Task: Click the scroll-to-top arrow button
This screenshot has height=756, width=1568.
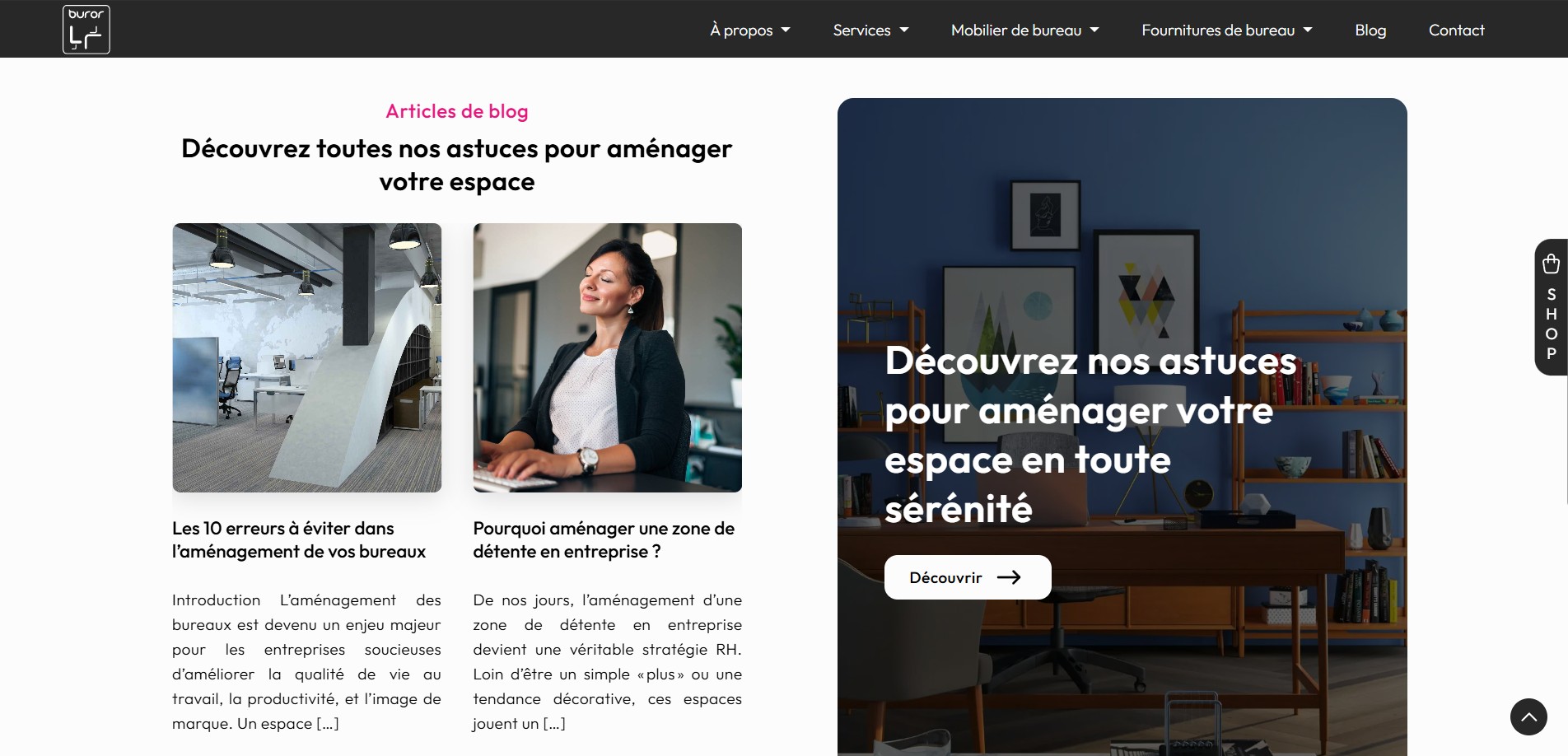Action: pyautogui.click(x=1528, y=716)
